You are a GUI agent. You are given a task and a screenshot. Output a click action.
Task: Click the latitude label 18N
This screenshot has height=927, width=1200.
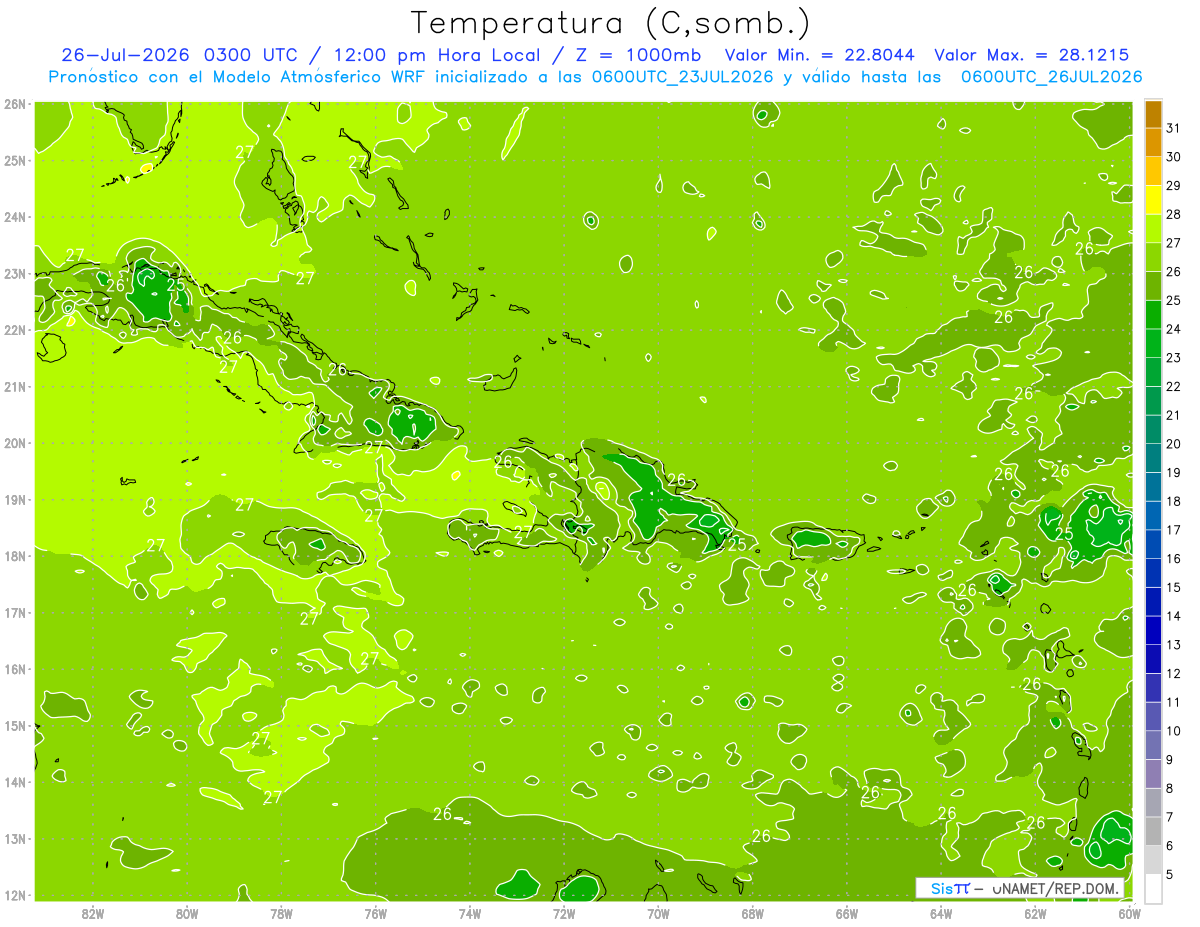(14, 556)
